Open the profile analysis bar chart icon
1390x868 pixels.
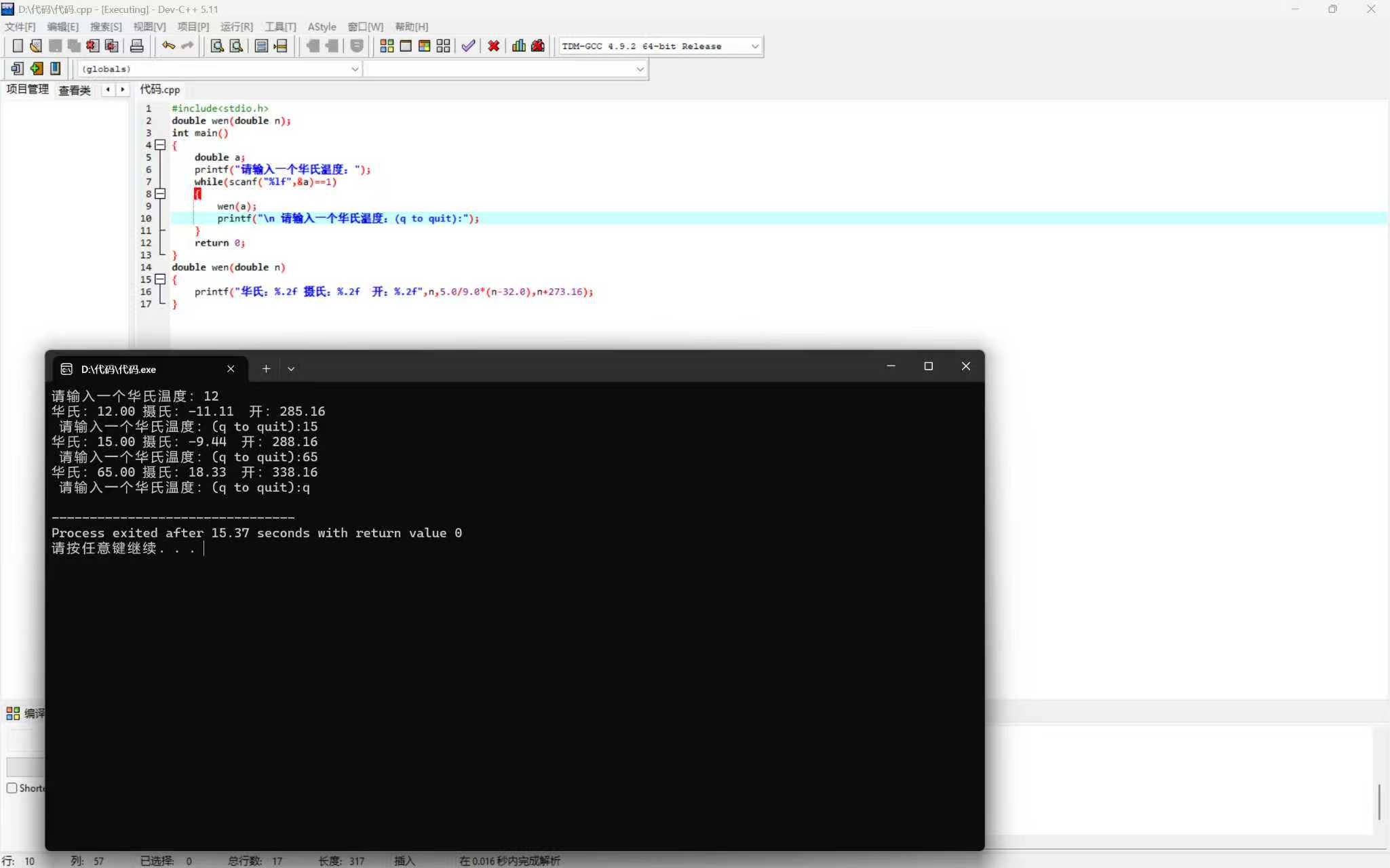(519, 46)
